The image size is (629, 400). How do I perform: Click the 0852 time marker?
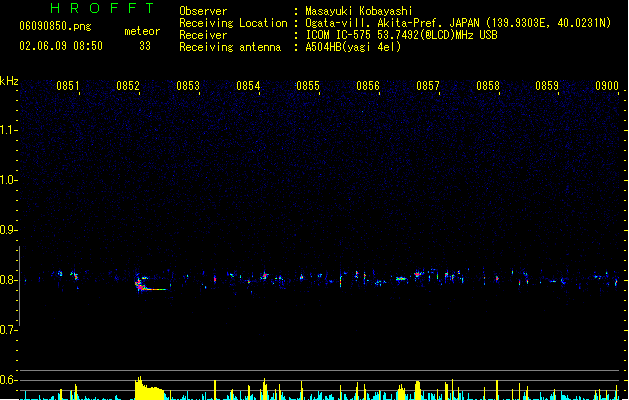click(128, 86)
